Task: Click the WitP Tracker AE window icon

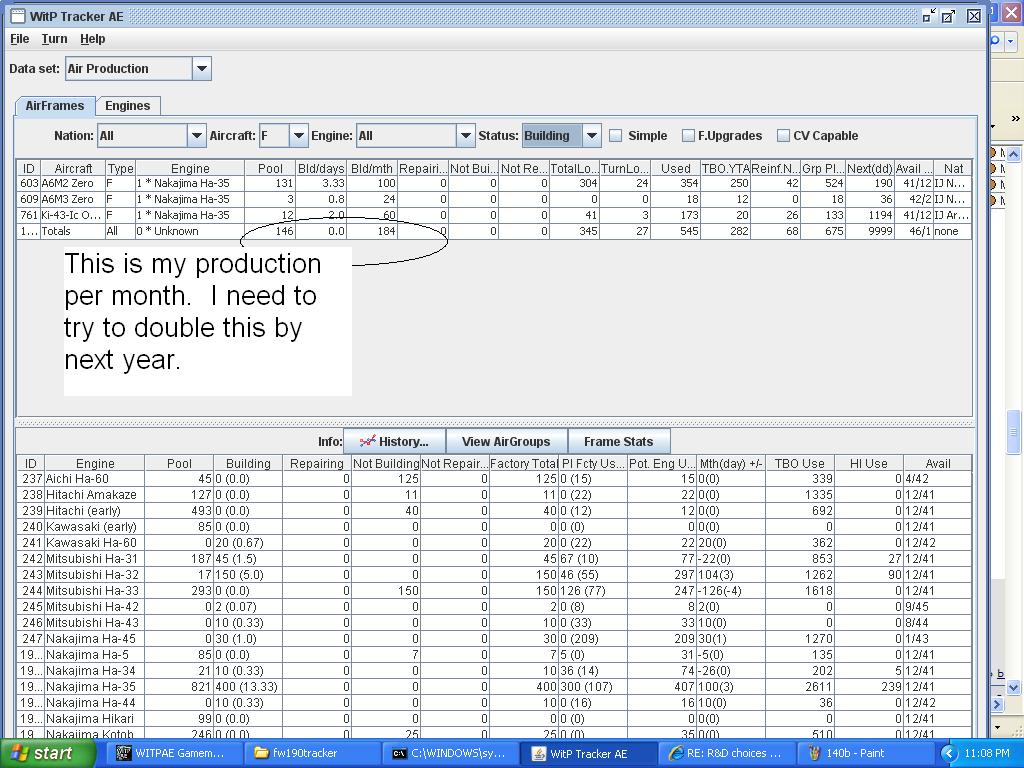Action: [18, 16]
